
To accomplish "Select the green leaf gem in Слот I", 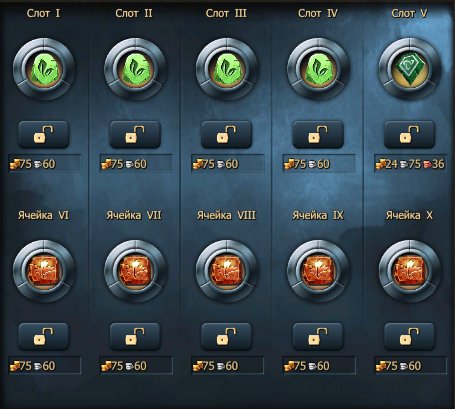I will point(44,69).
